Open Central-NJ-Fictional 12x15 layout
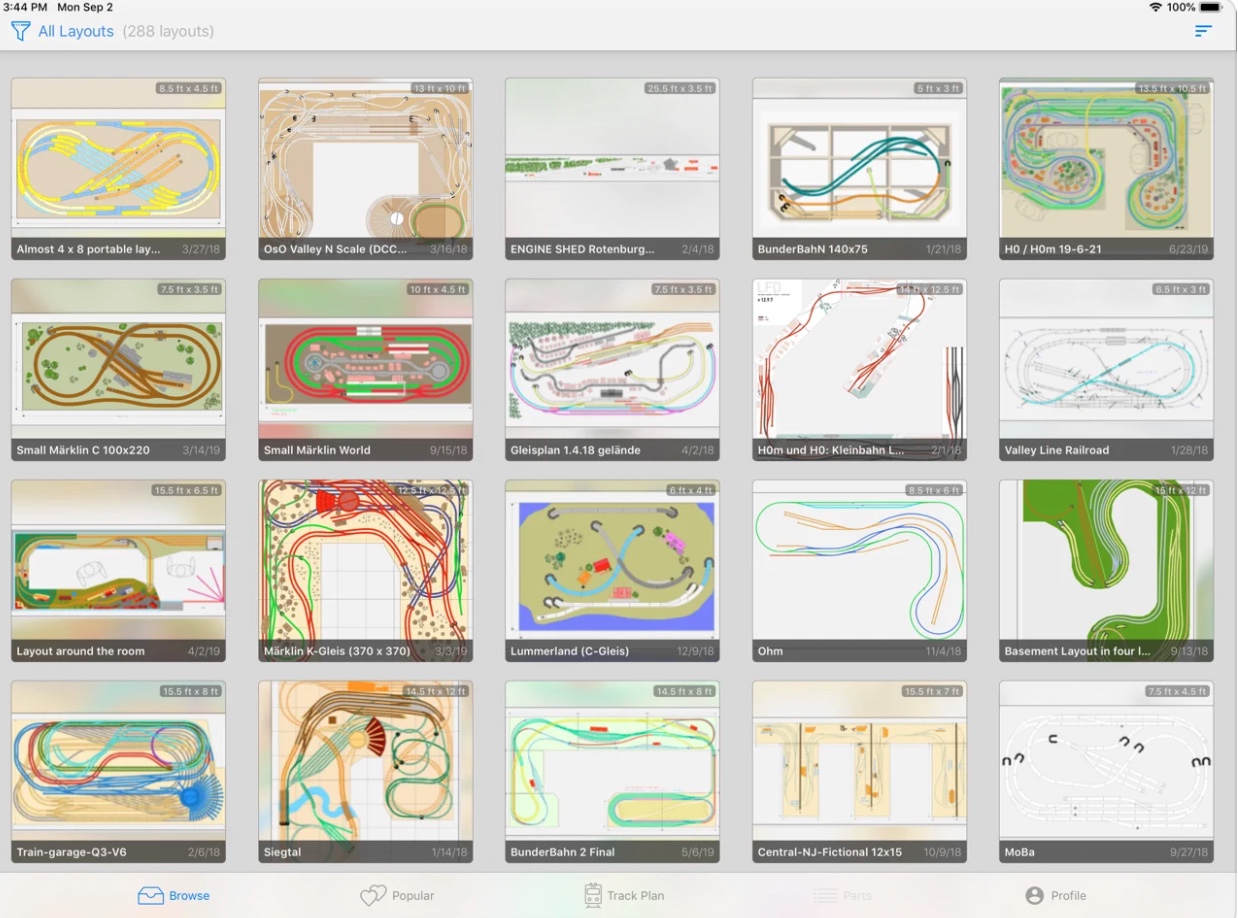Image resolution: width=1238 pixels, height=918 pixels. (x=859, y=772)
